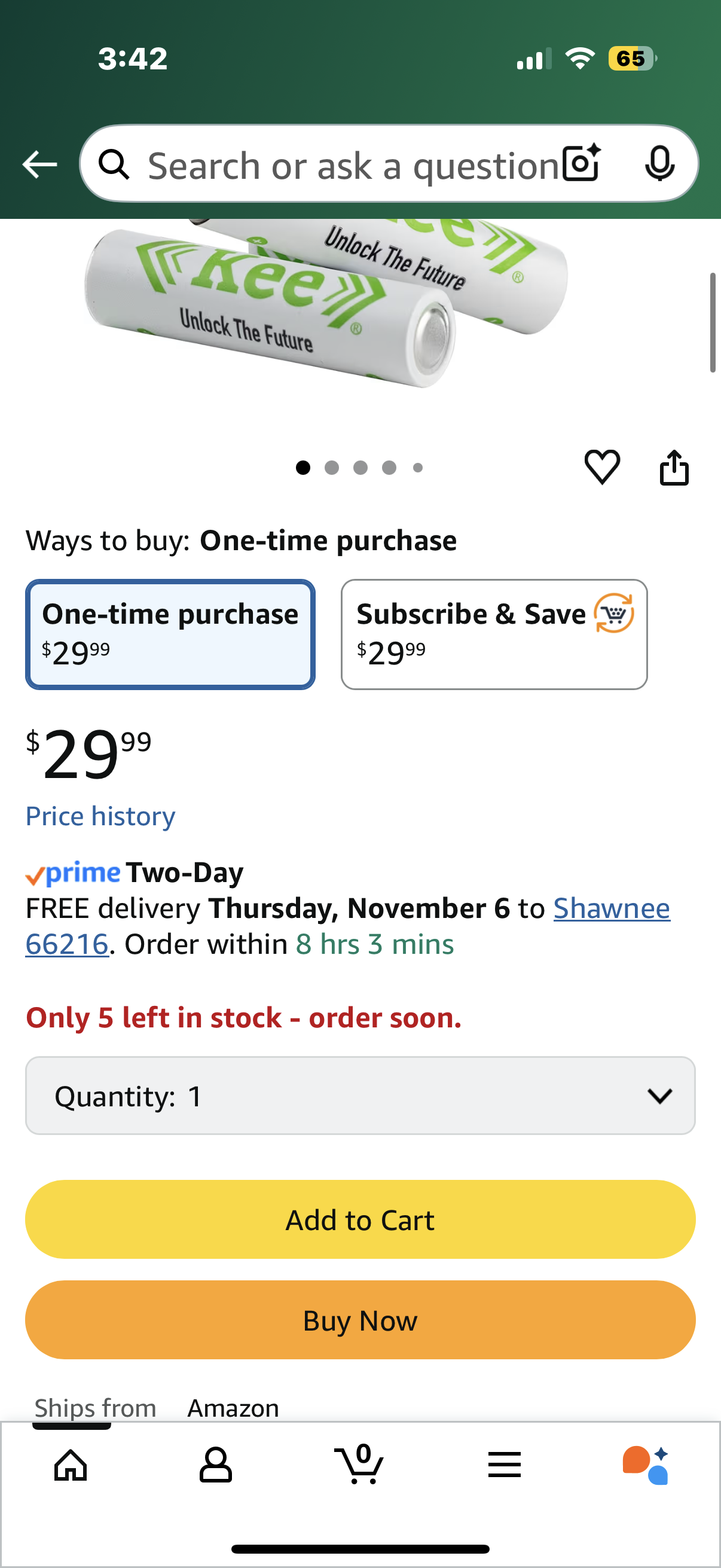Expand the Quantity dropdown
721x1568 pixels.
(x=360, y=1096)
